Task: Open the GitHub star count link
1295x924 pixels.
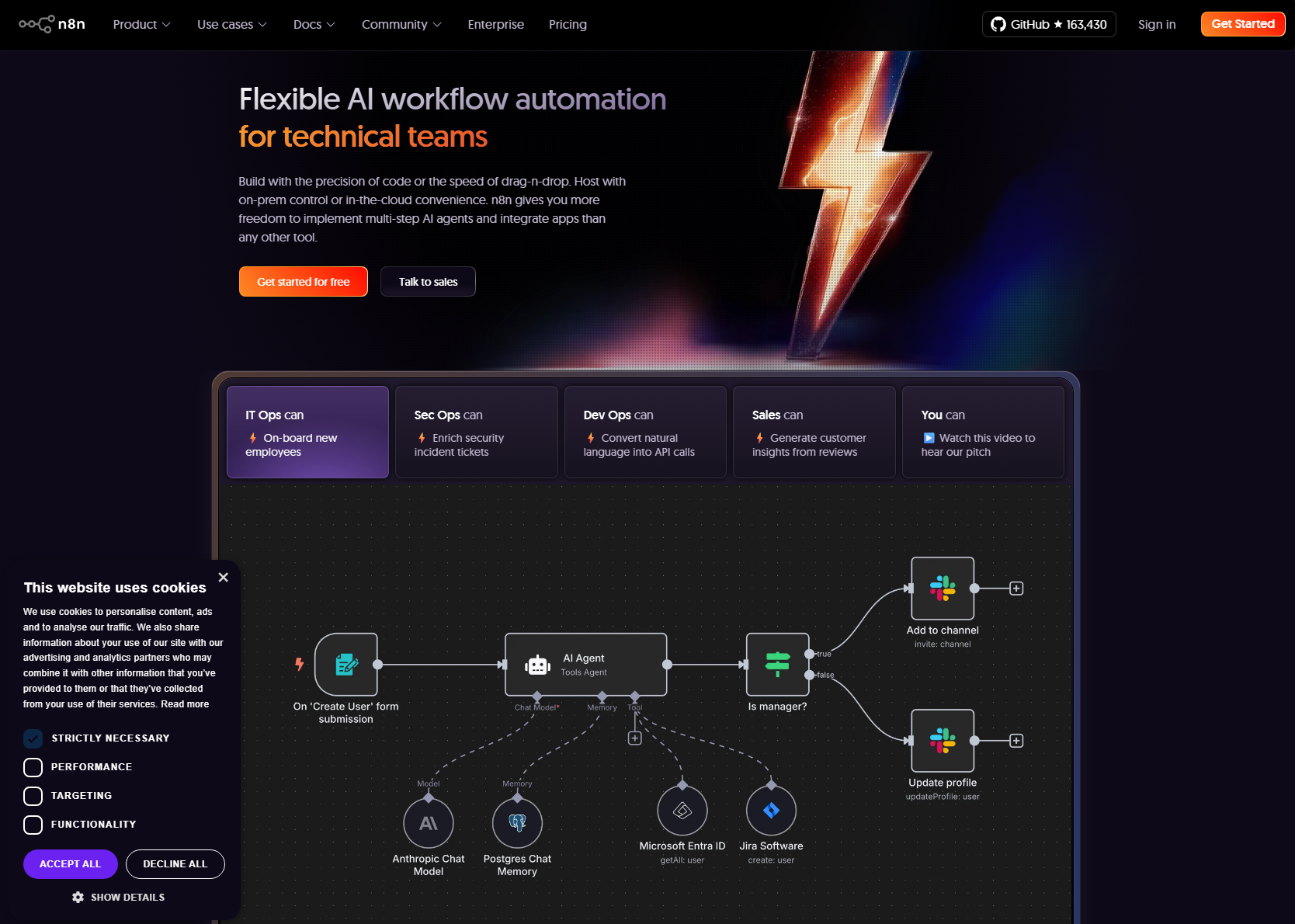Action: [x=1049, y=24]
